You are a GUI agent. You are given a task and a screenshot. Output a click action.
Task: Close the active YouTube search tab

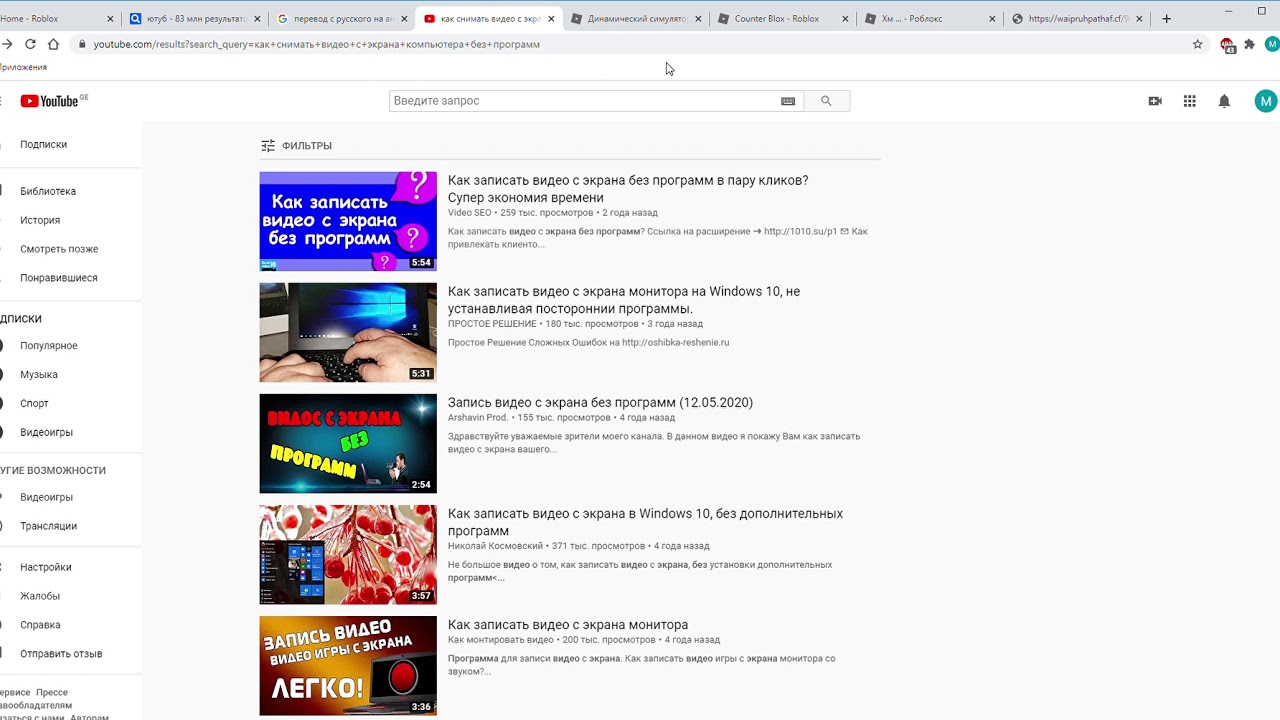pos(551,18)
